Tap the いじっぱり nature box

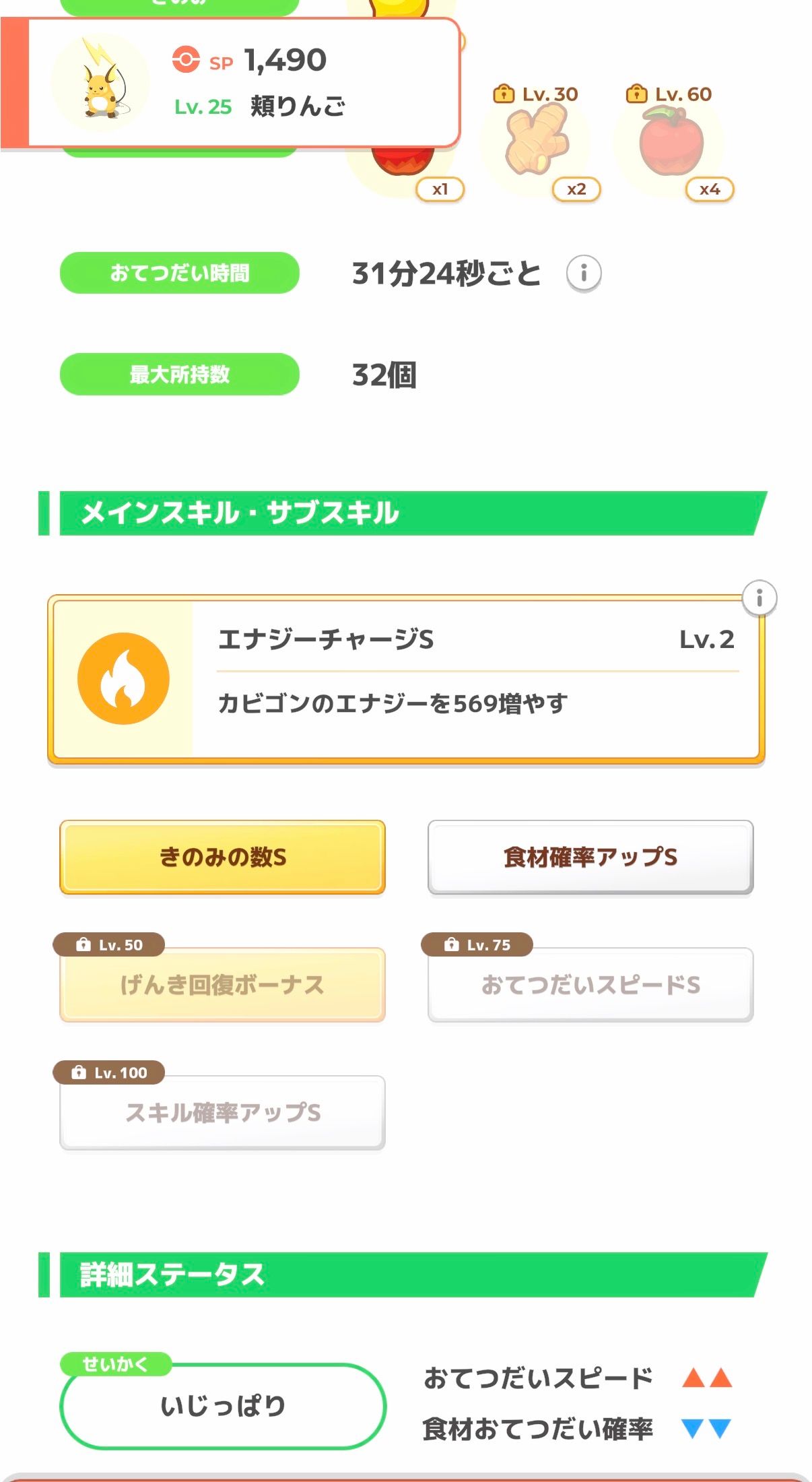(222, 1406)
